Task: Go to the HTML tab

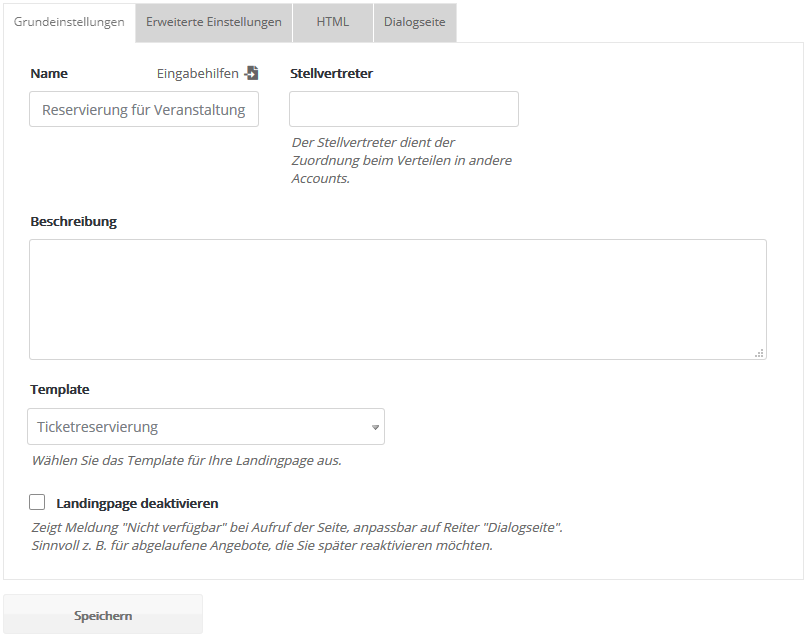Action: point(333,22)
